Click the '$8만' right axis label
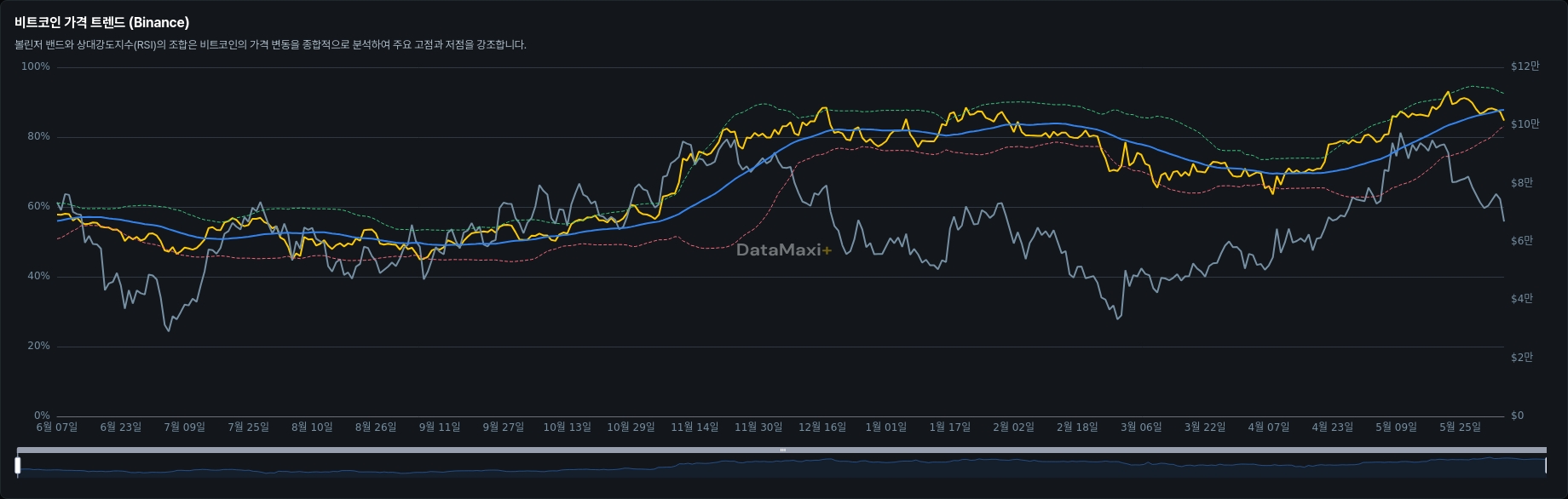This screenshot has height=499, width=1568. (x=1522, y=183)
